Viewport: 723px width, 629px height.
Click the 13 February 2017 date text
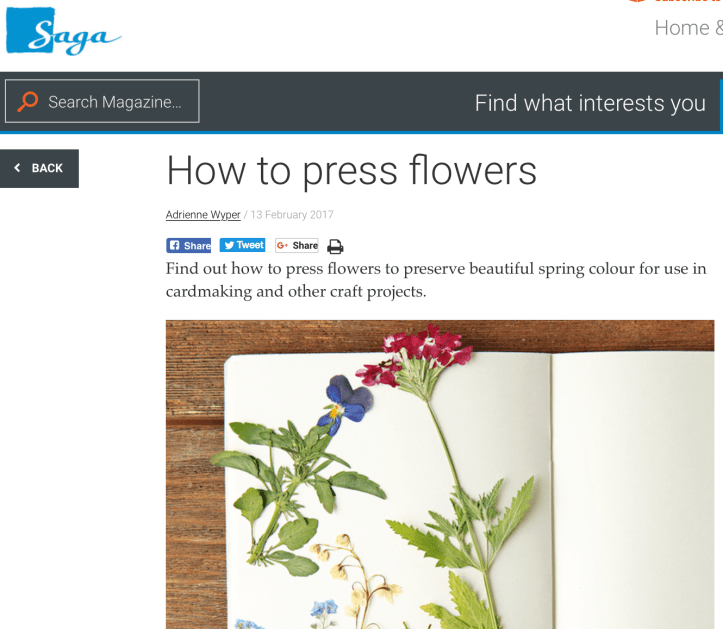point(292,215)
